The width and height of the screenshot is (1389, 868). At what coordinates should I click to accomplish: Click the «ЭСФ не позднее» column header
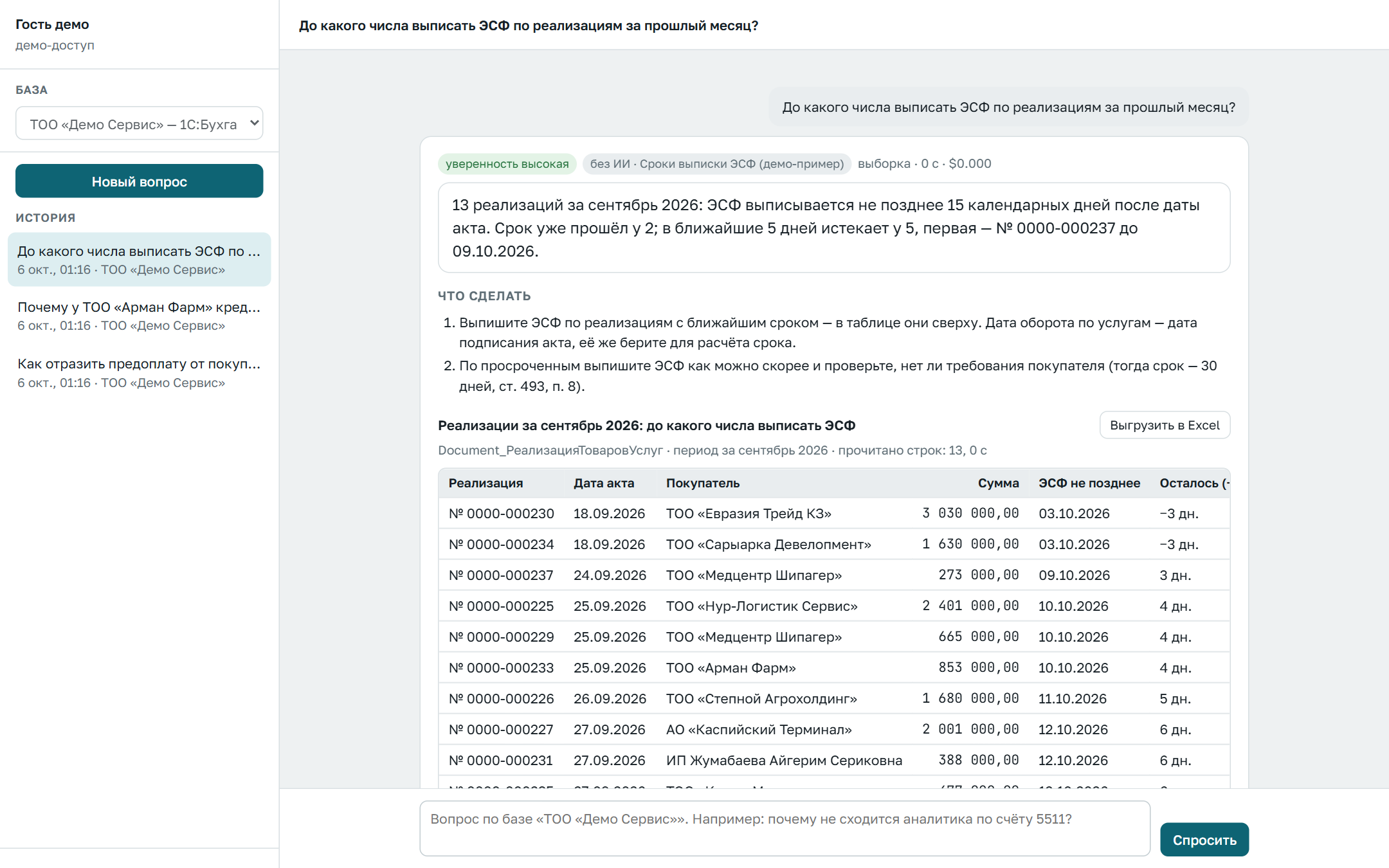click(x=1089, y=484)
